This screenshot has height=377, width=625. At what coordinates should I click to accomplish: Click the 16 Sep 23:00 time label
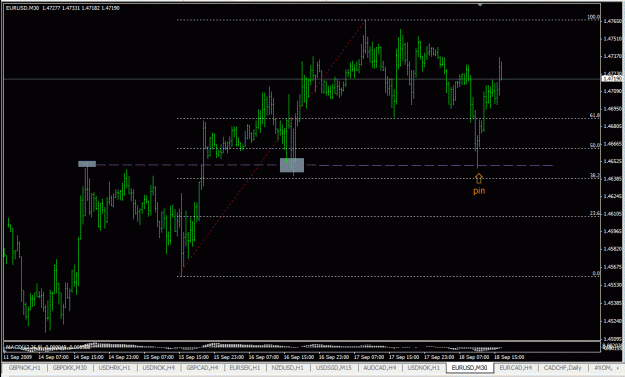click(x=334, y=357)
